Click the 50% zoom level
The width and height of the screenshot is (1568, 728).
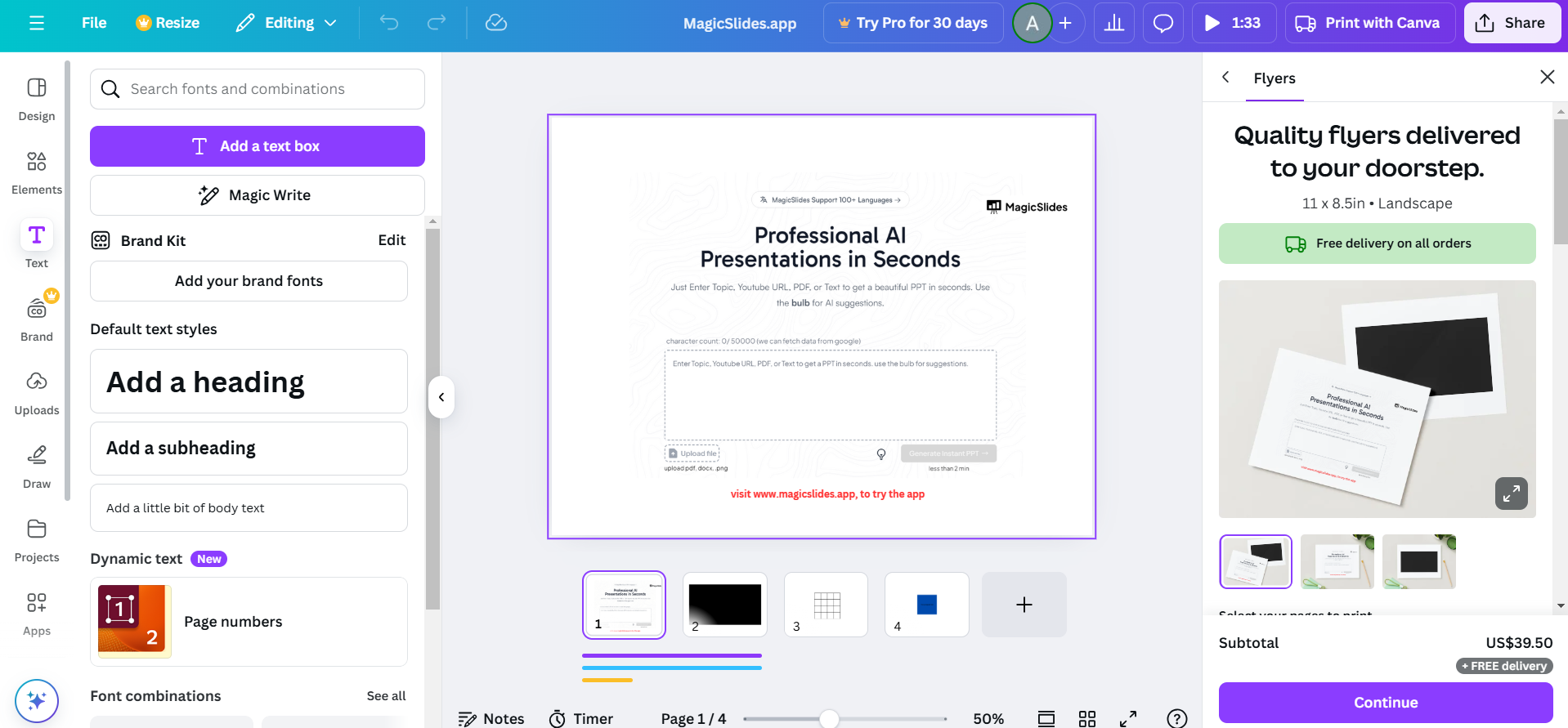[x=988, y=719]
